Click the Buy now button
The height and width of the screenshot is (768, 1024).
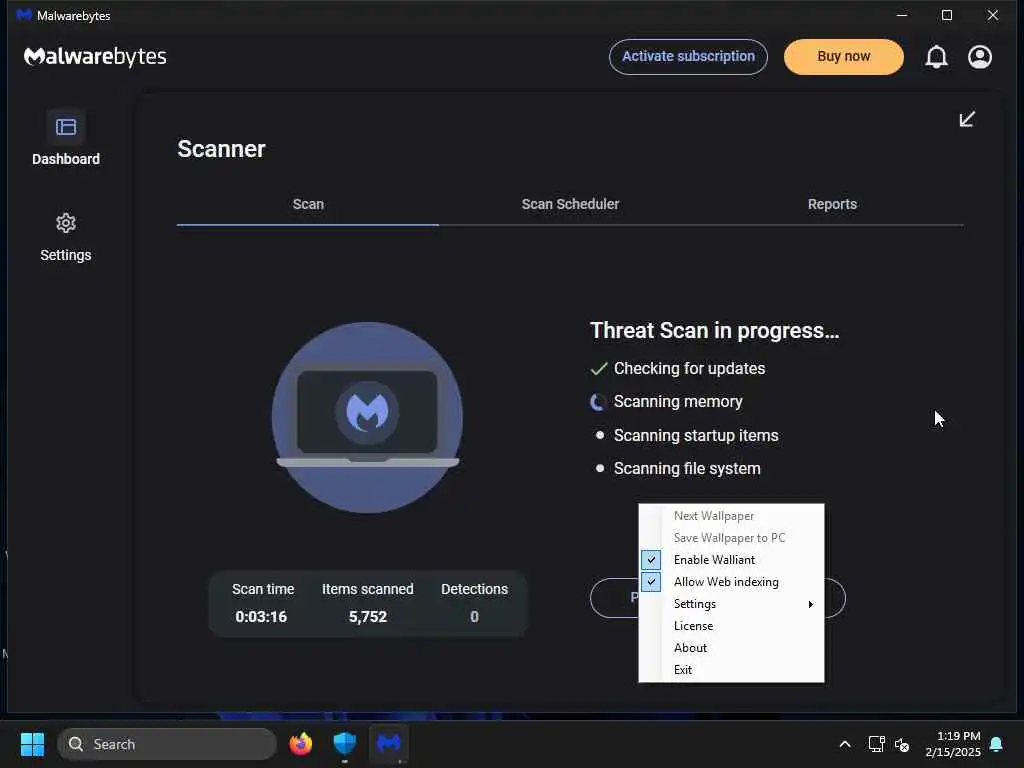click(x=844, y=57)
